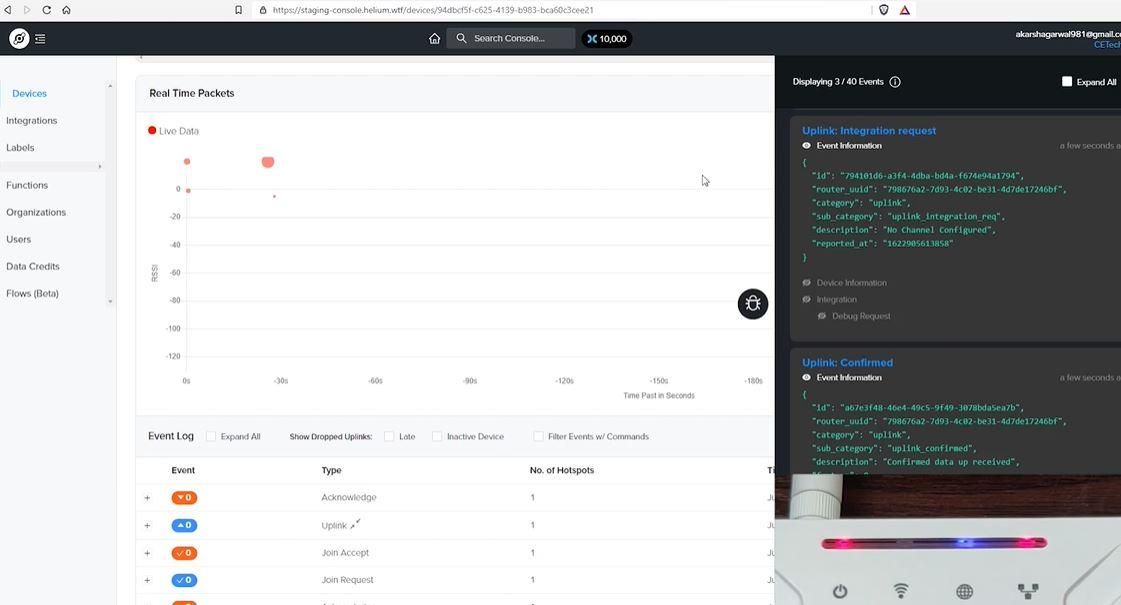Enable Show Dropped Uplinks Late checkbox
Screen dimensions: 1121x605
click(x=389, y=436)
